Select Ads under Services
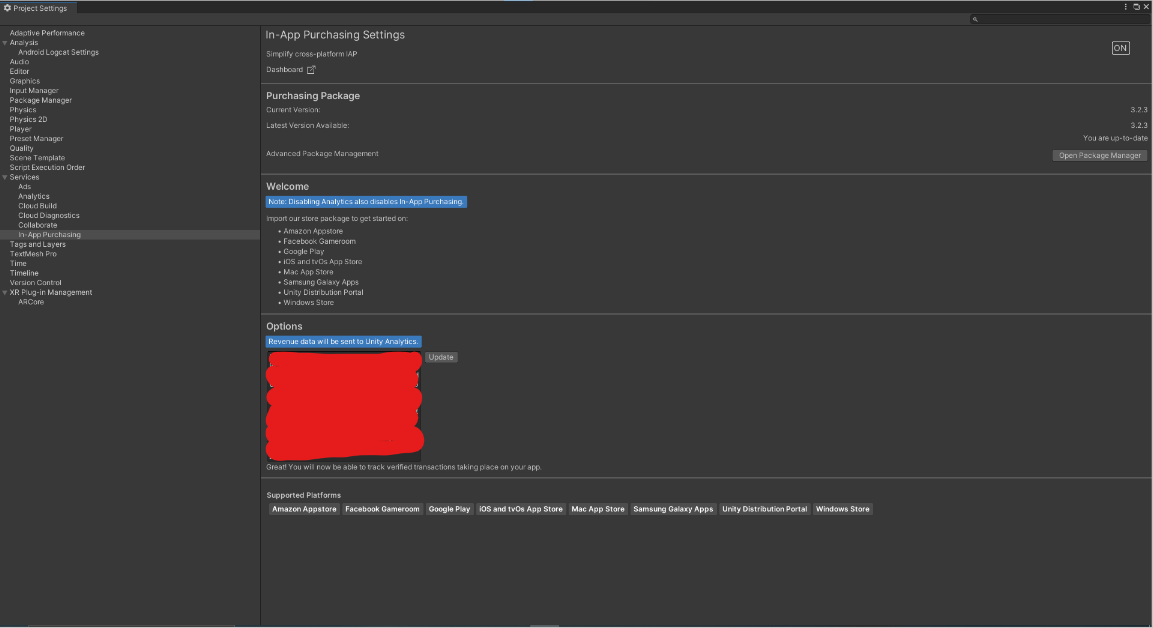Screen dimensions: 1153x628 coord(24,187)
